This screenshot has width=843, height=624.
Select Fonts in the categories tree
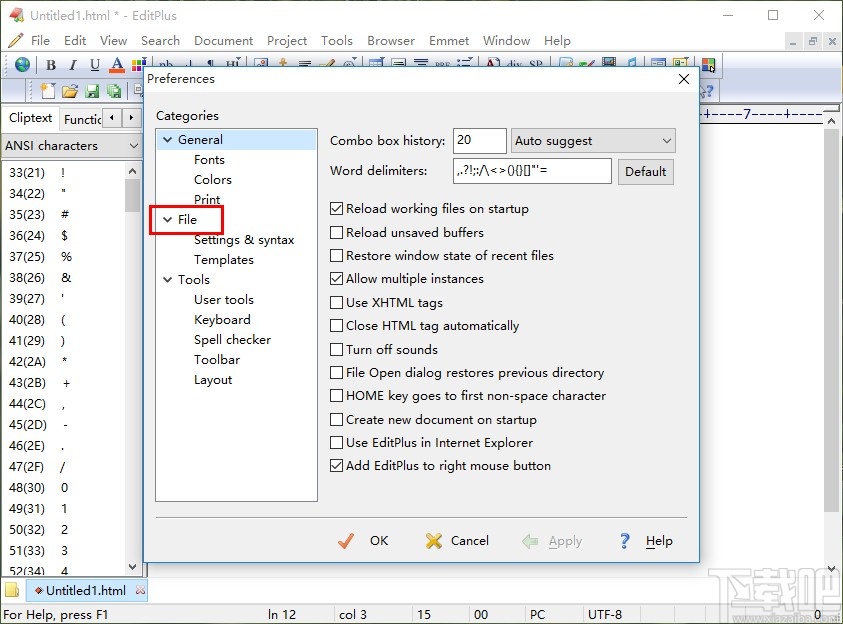[x=209, y=160]
